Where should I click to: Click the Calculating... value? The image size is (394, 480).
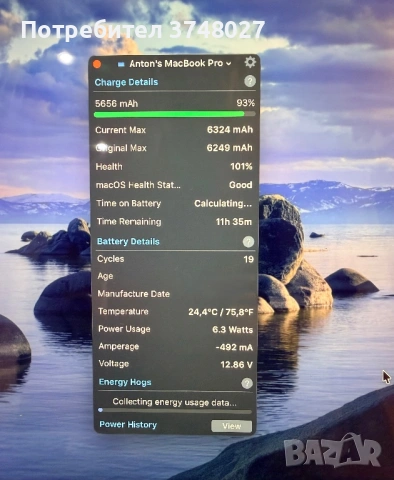click(x=223, y=203)
